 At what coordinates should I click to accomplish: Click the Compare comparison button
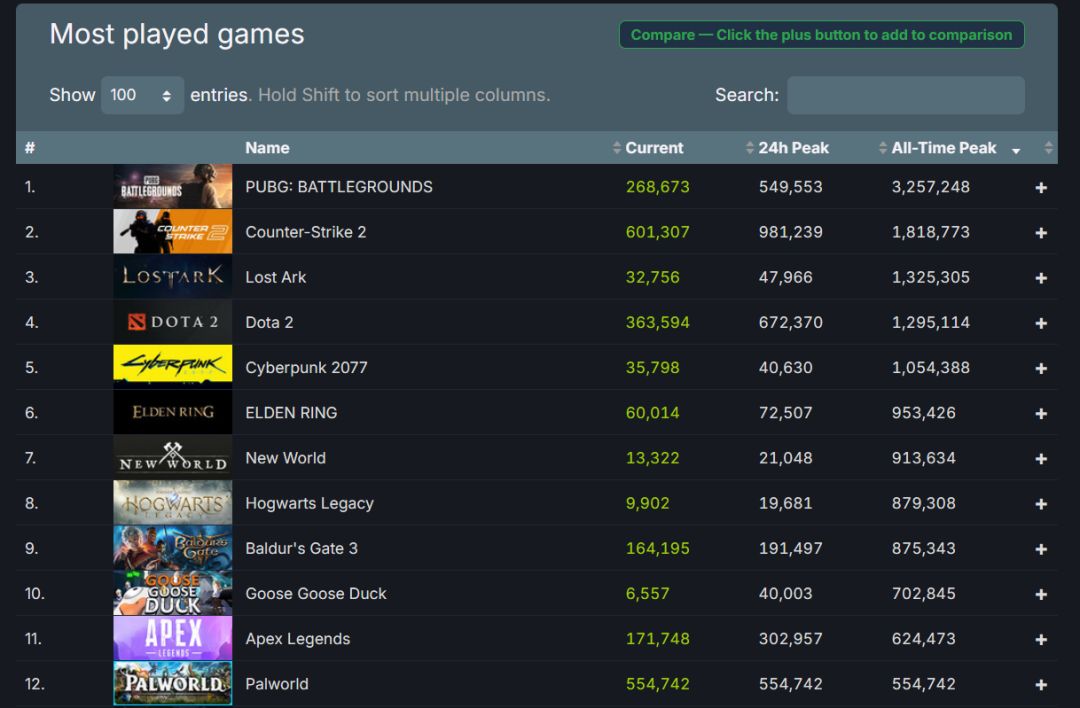[x=821, y=35]
